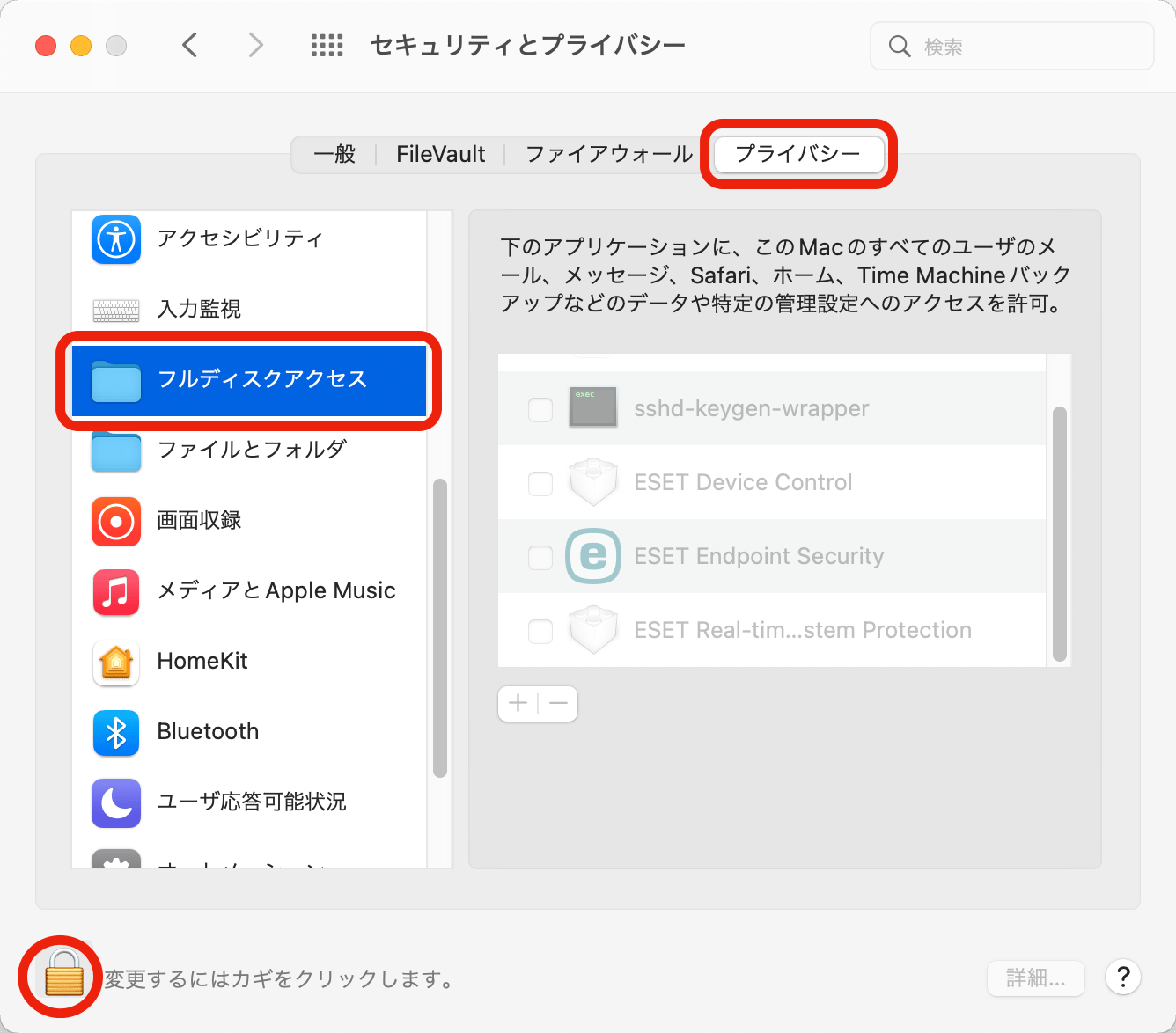Open ユーザ応答可能状況 moon icon
This screenshot has width=1176, height=1033.
[115, 802]
